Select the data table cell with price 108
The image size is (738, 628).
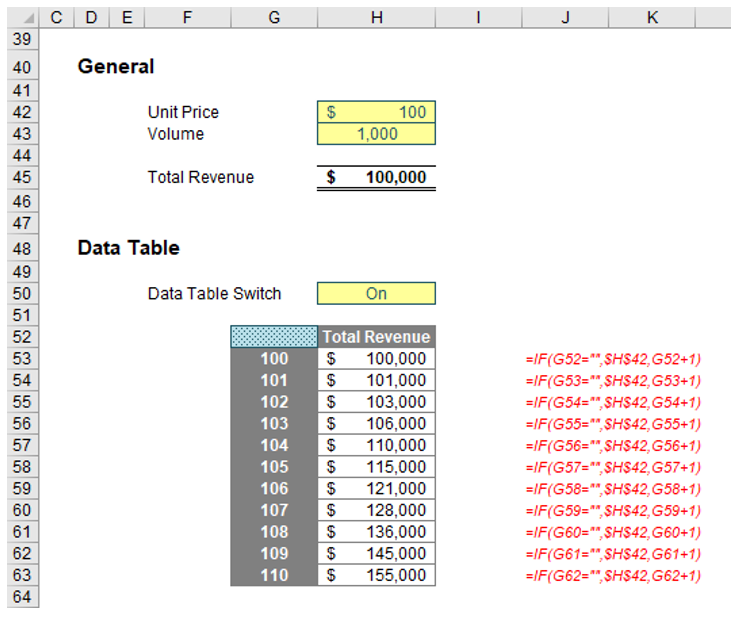click(x=274, y=531)
